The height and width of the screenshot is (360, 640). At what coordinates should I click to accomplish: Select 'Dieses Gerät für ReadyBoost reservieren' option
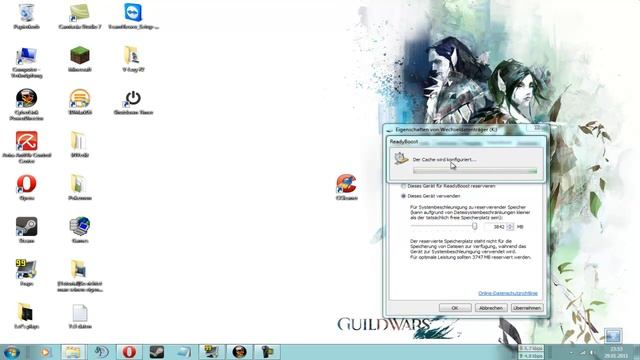click(449, 186)
